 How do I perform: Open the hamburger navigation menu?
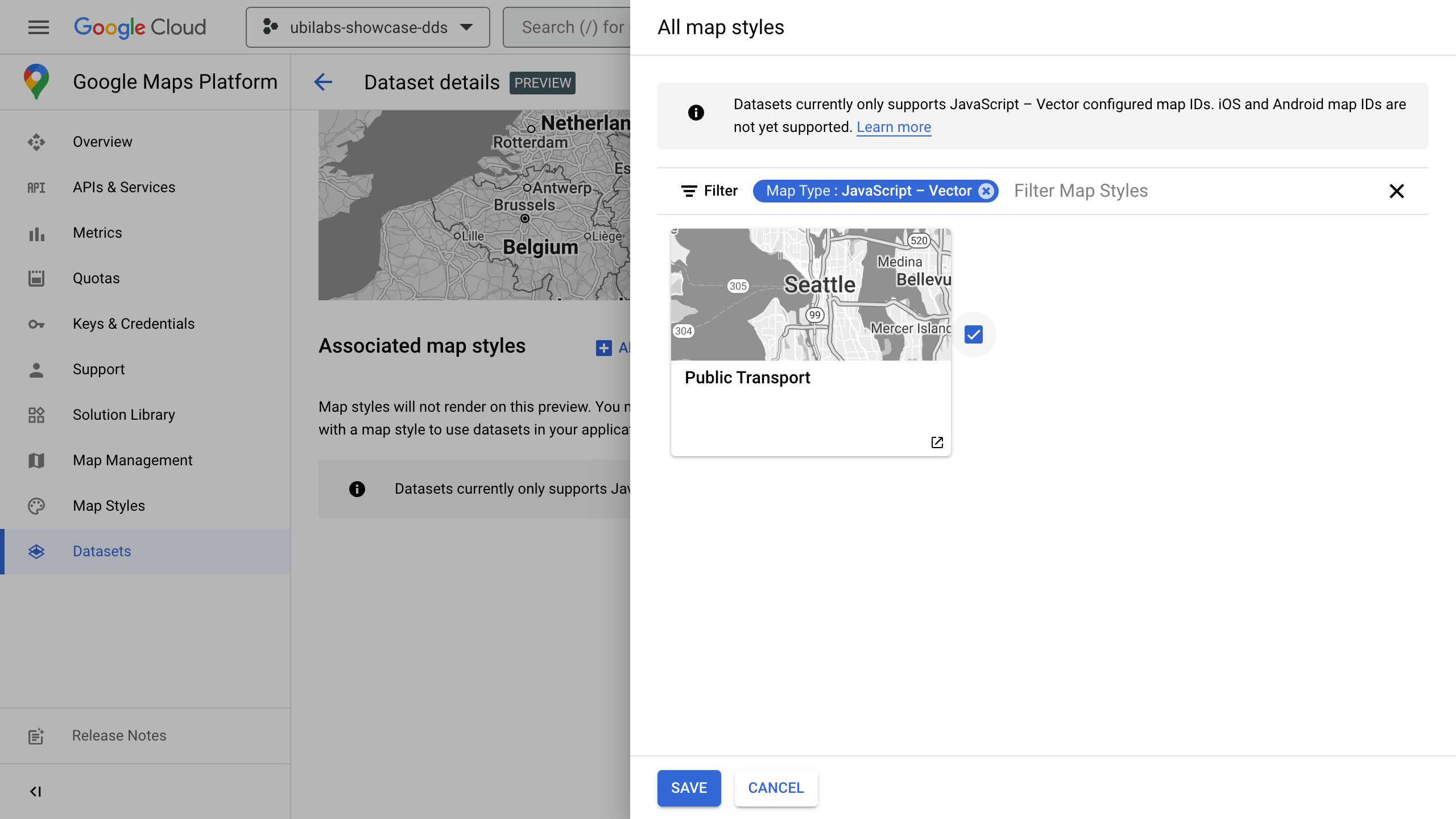tap(39, 27)
